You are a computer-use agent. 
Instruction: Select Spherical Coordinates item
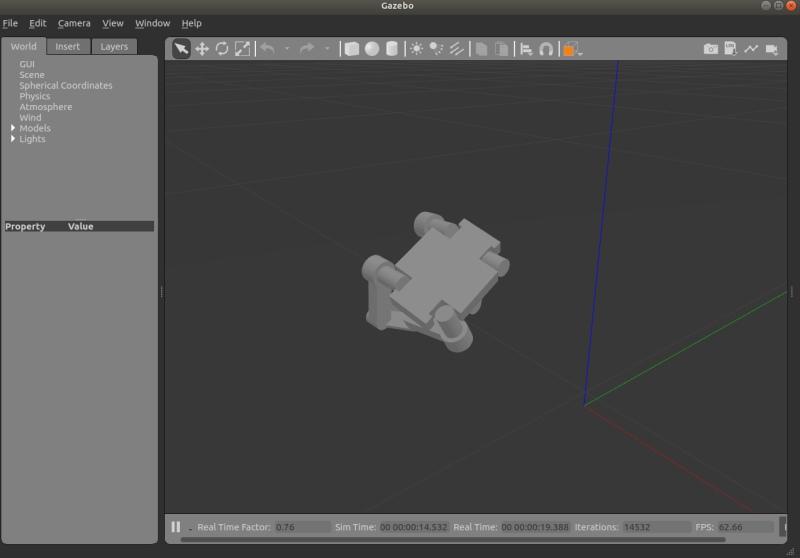click(x=66, y=86)
